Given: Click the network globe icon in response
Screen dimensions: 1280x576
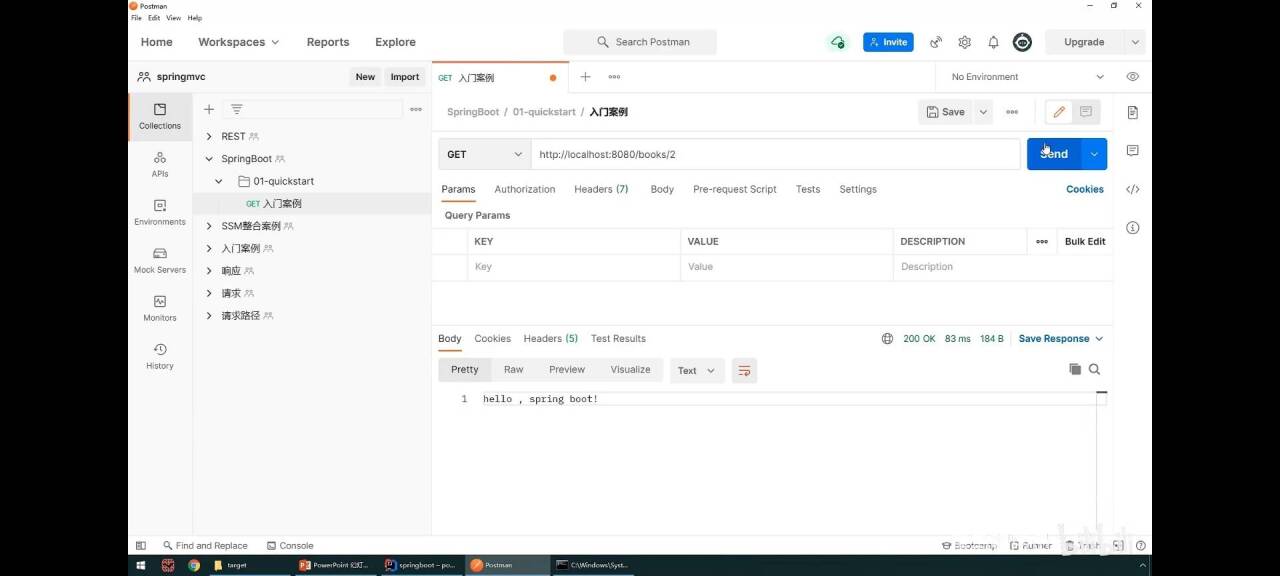Looking at the screenshot, I should [x=887, y=339].
